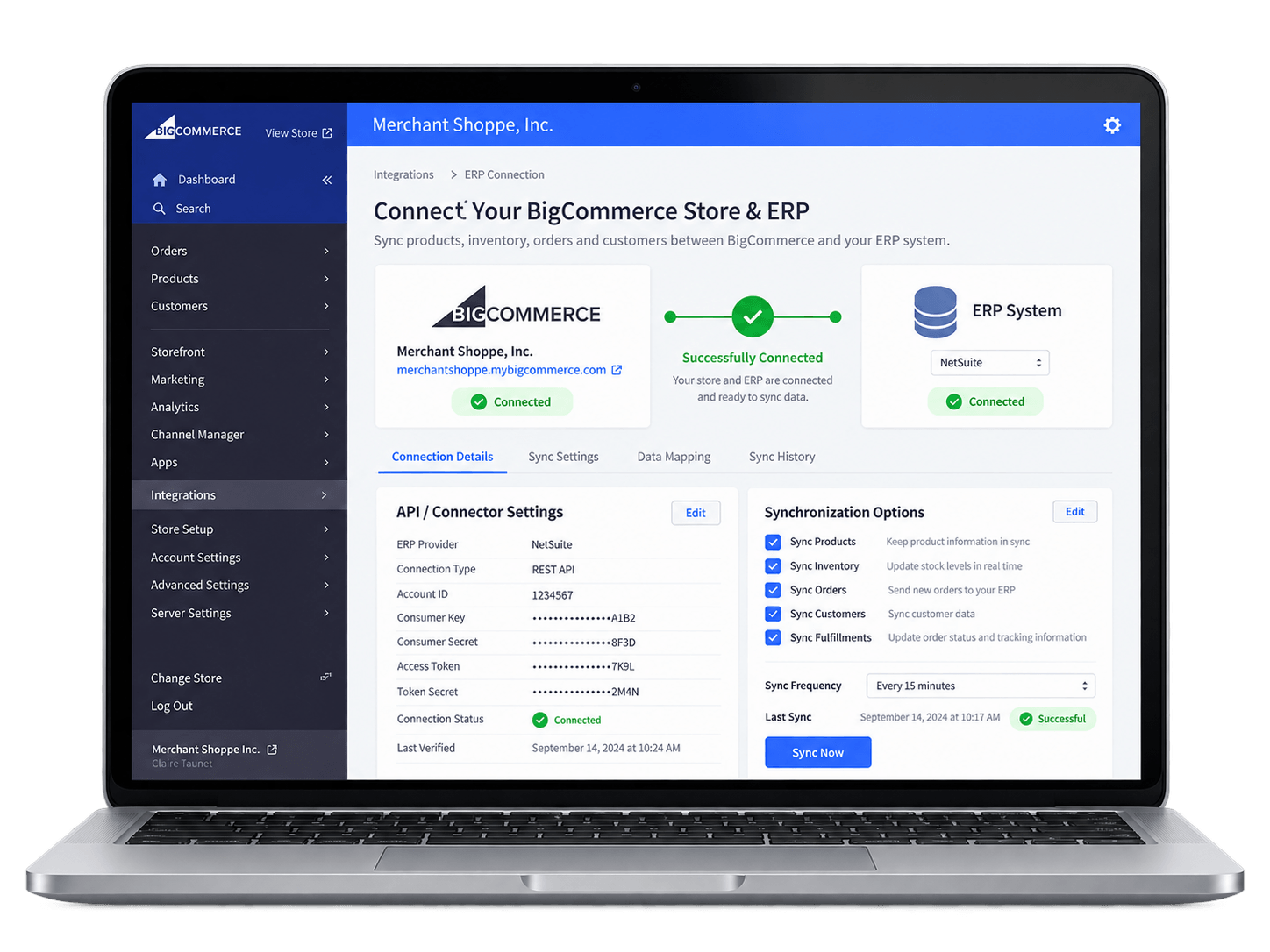Image resolution: width=1270 pixels, height=952 pixels.
Task: Click the Connection Type value REST API
Action: [553, 570]
